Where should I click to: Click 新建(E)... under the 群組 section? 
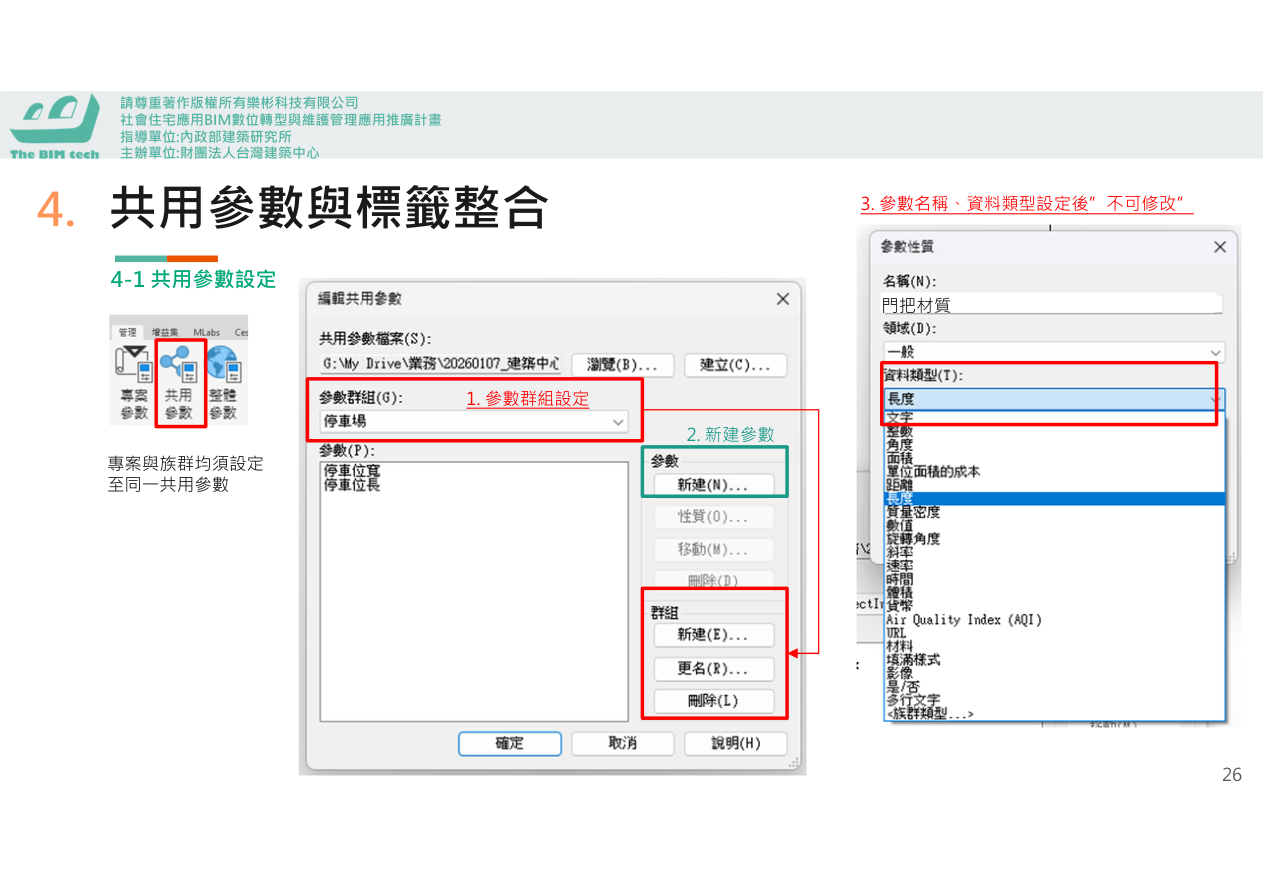point(714,635)
